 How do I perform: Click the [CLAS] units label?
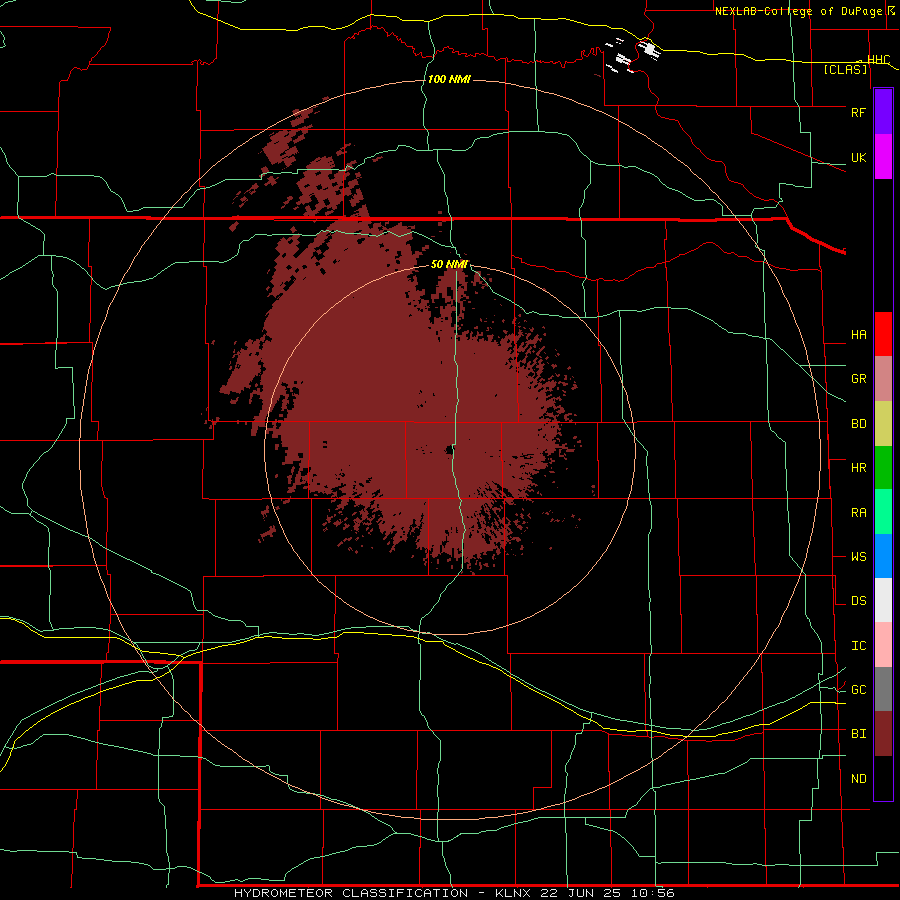(845, 69)
